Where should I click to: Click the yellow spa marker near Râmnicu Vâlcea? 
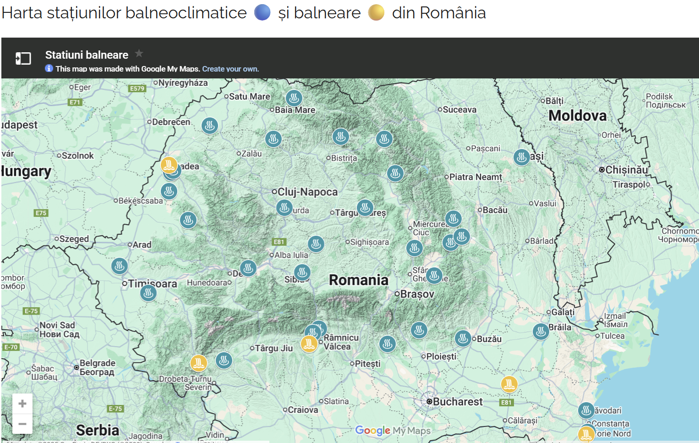pyautogui.click(x=309, y=343)
